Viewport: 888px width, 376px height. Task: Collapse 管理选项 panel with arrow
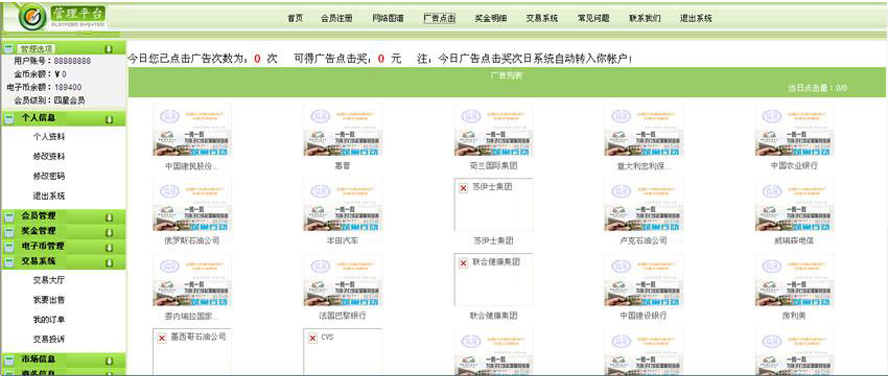point(109,49)
